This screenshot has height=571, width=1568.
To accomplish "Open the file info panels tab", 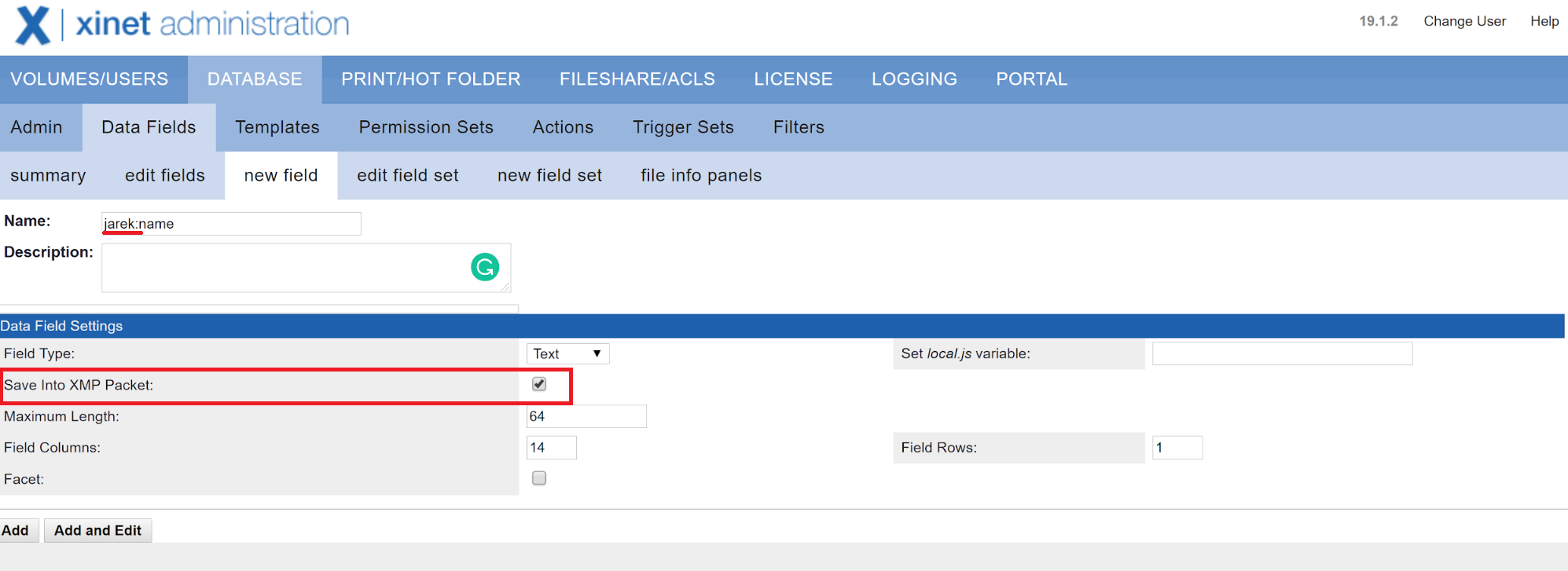I will click(x=701, y=175).
